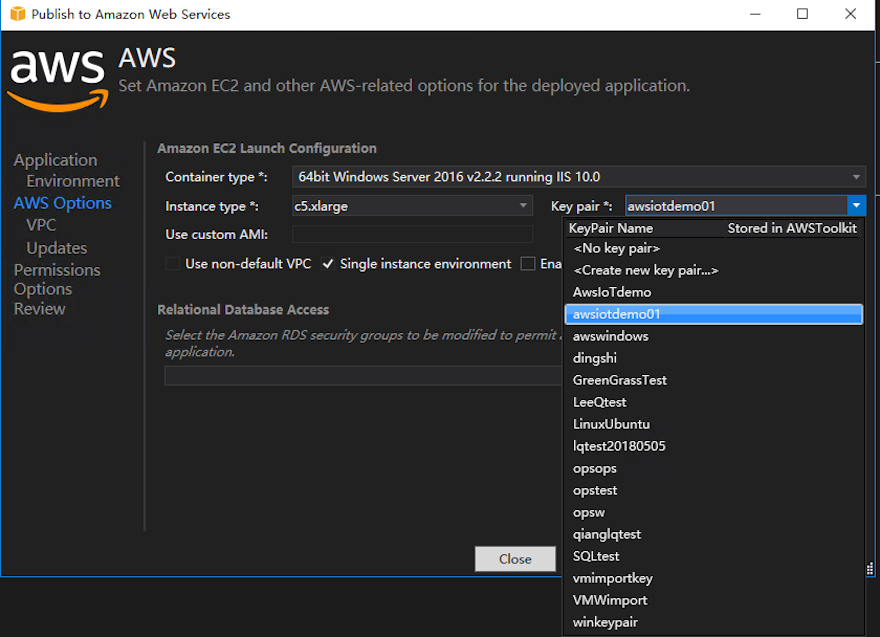The width and height of the screenshot is (880, 637).
Task: Maximize the Publish to AWS window
Action: 803,14
